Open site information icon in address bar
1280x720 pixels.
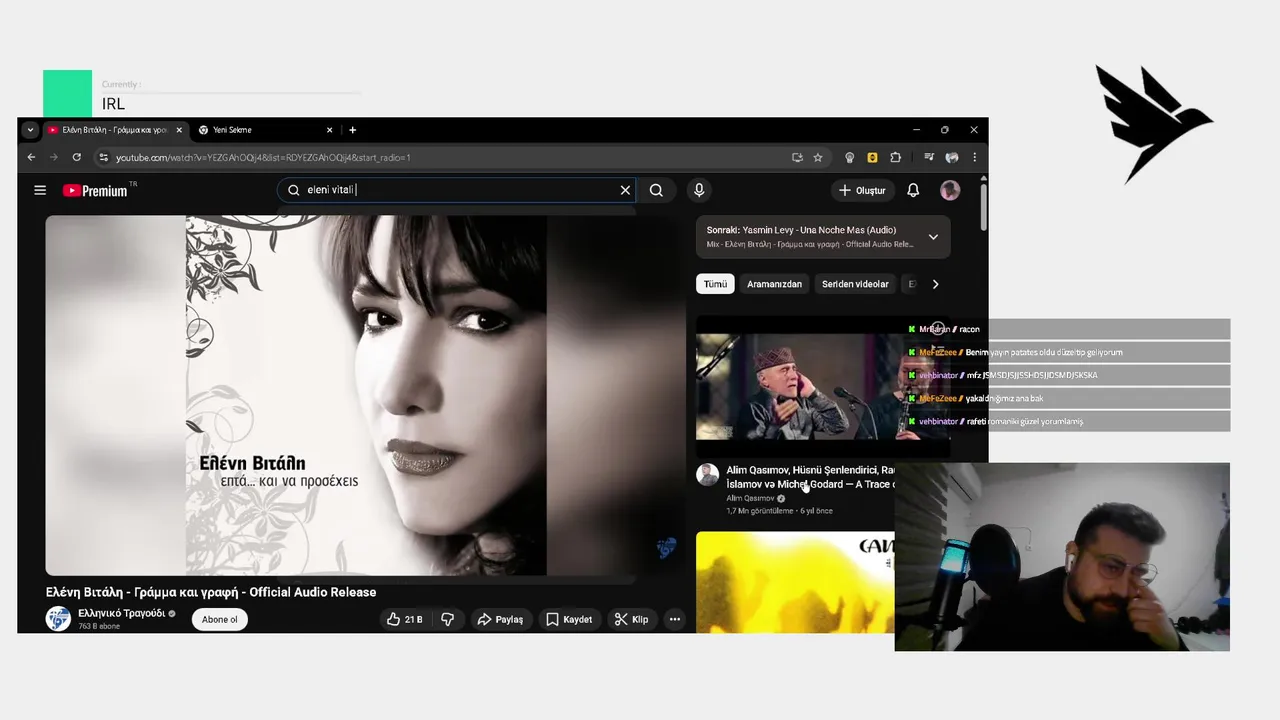click(102, 157)
